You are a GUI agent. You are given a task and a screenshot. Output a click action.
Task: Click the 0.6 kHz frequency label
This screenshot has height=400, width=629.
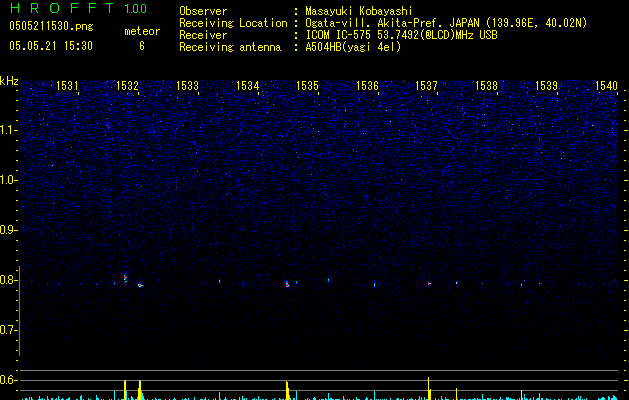[x=8, y=380]
